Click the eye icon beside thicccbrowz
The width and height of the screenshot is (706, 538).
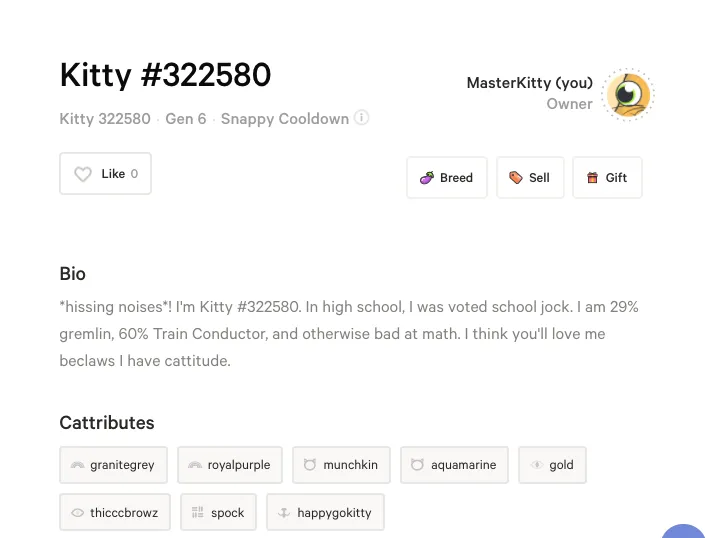(77, 513)
